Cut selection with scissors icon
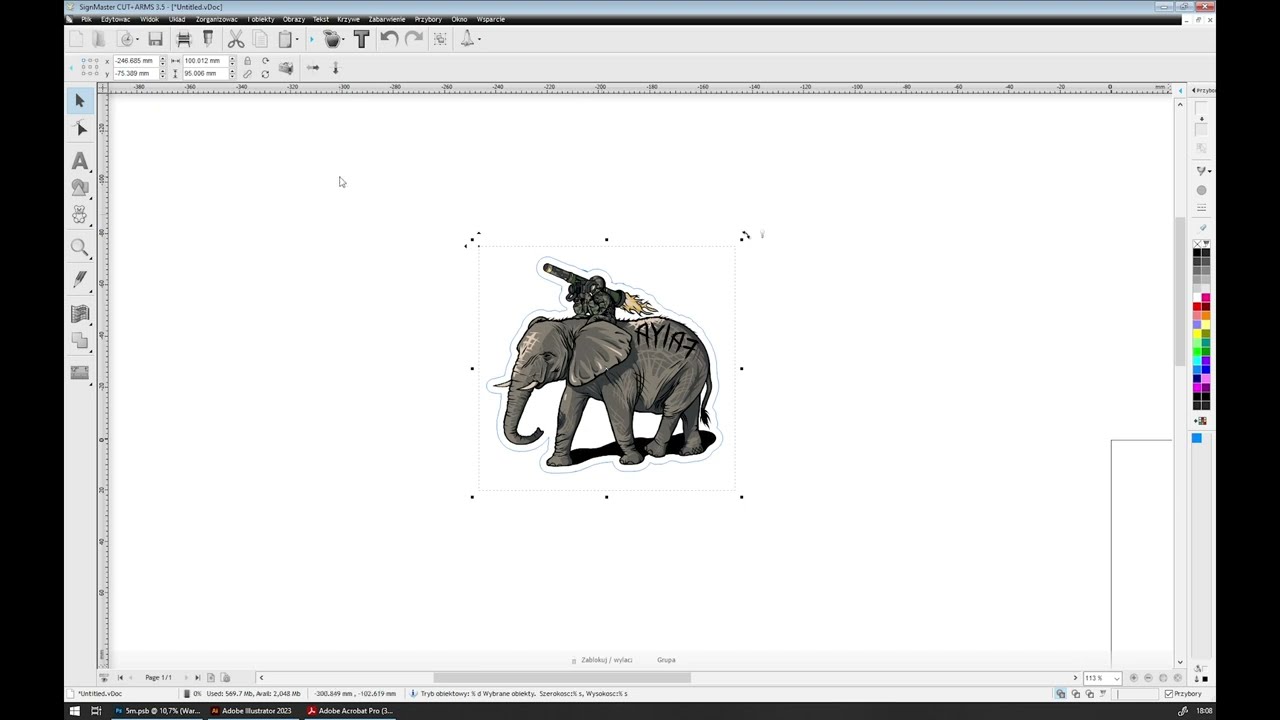Screen dimensions: 1280x720 [x=236, y=39]
